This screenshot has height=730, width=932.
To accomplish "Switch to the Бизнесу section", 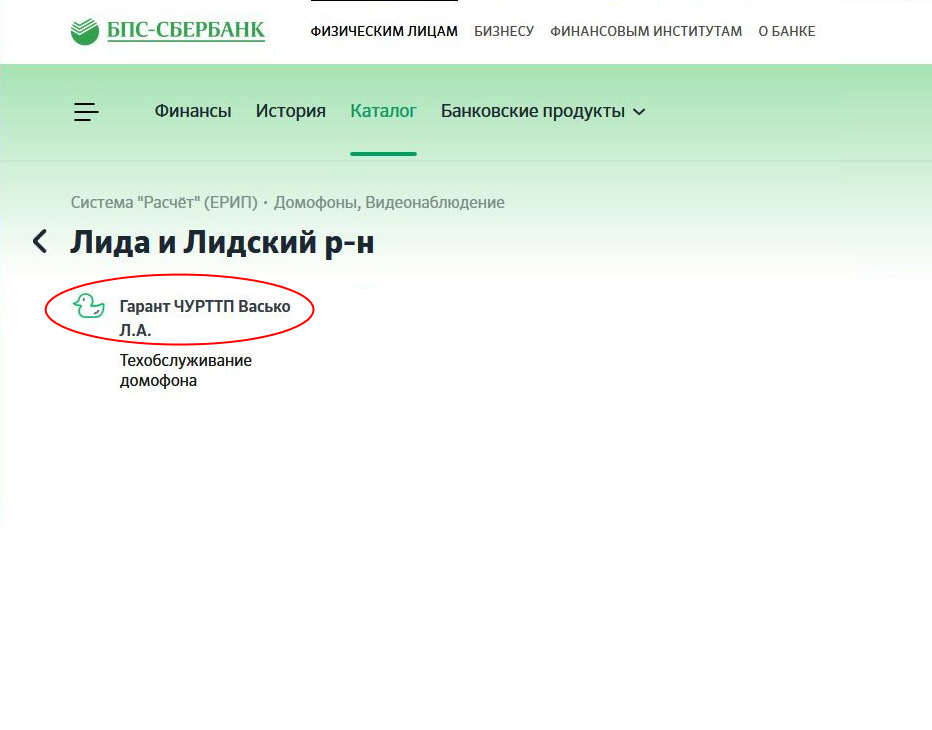I will (504, 31).
